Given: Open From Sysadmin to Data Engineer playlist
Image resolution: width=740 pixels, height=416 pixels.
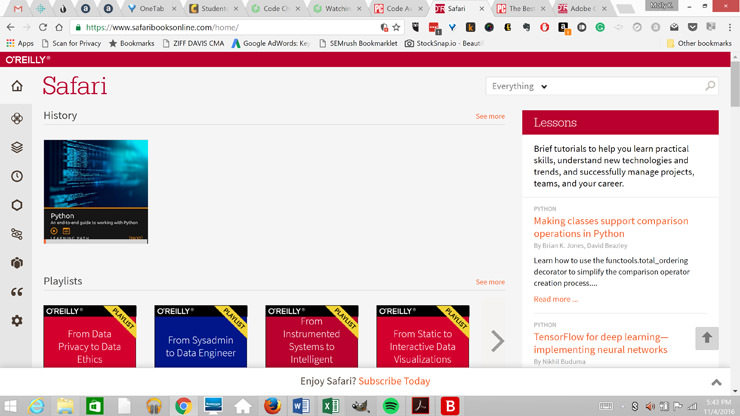Looking at the screenshot, I should coord(201,336).
